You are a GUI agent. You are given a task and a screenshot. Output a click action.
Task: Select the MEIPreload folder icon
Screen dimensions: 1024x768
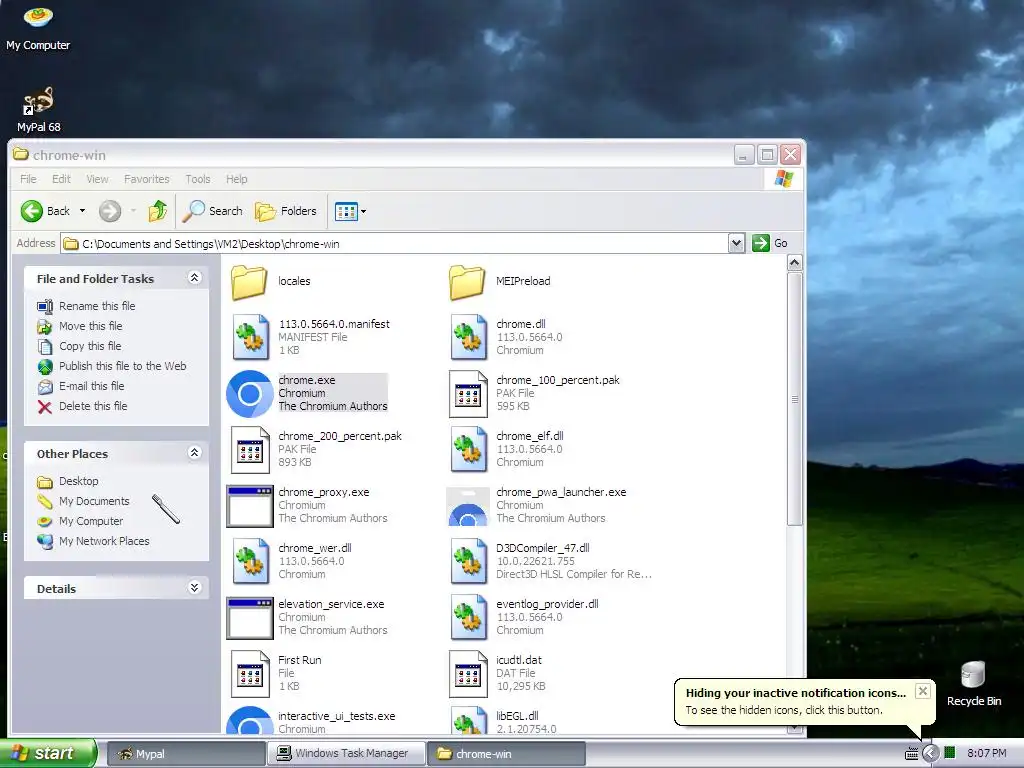click(x=467, y=282)
